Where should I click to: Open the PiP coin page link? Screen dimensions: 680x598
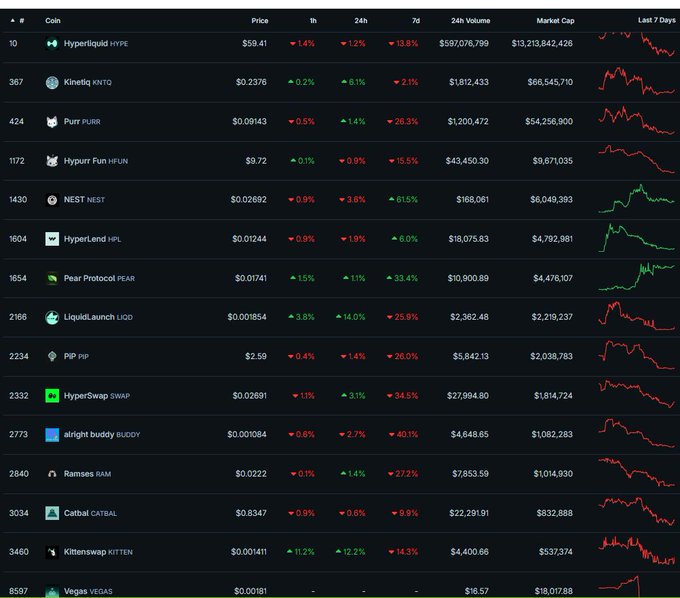pyautogui.click(x=76, y=356)
